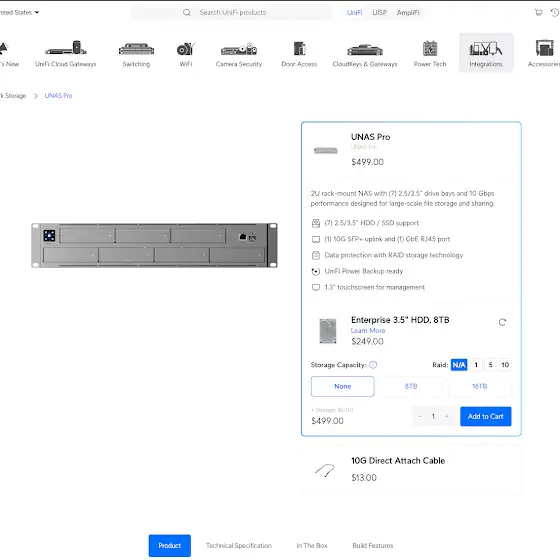The image size is (560, 560).
Task: Click the $249.00 HDD price
Action: click(367, 341)
